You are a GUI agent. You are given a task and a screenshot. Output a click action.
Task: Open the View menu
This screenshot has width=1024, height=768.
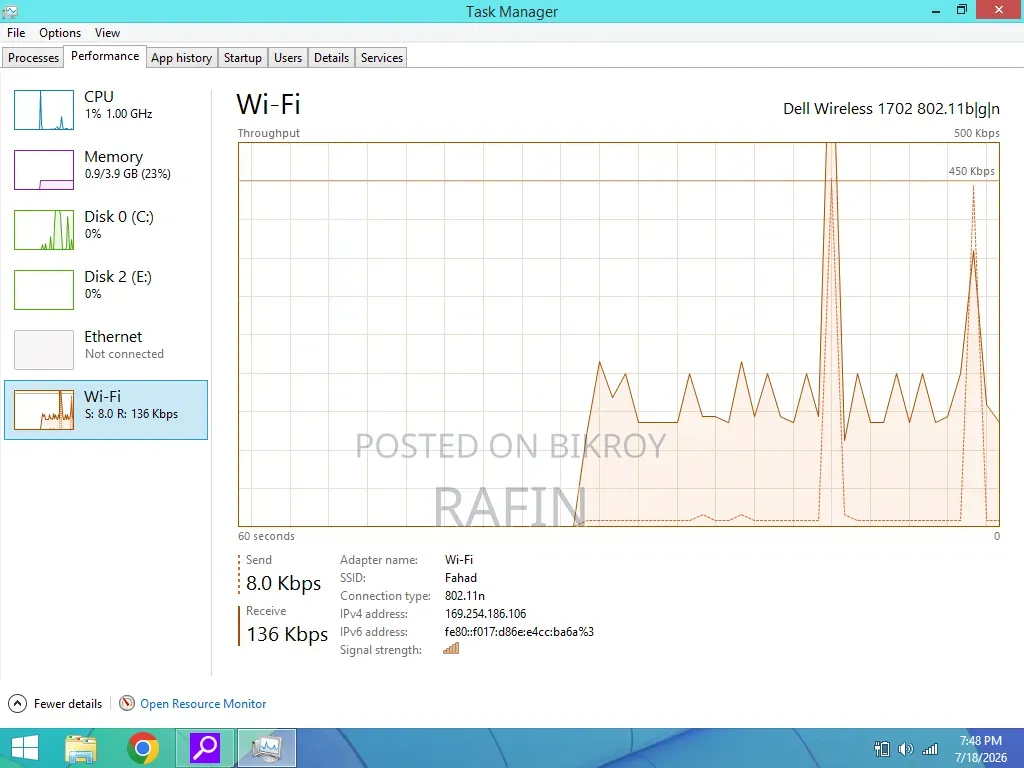pyautogui.click(x=107, y=33)
